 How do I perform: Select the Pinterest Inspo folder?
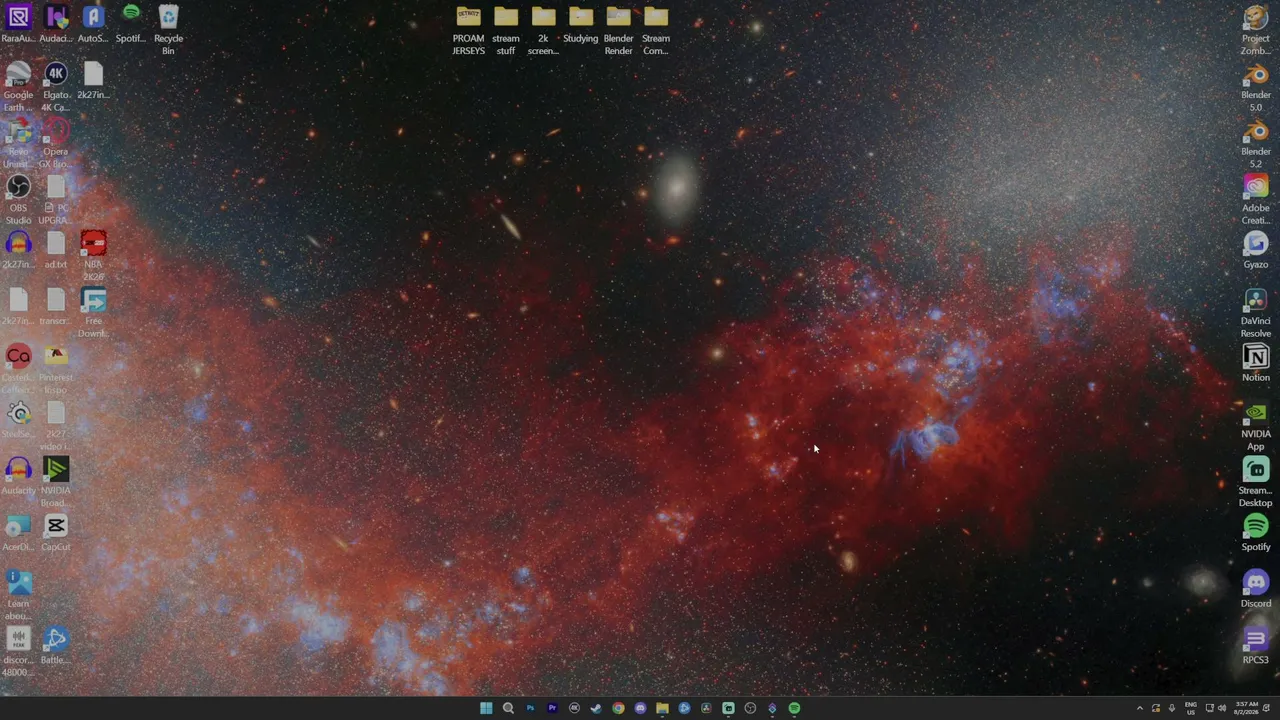(x=56, y=370)
